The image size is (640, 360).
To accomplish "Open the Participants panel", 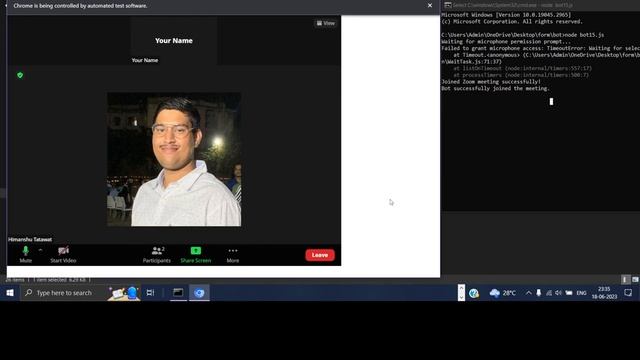I will pyautogui.click(x=157, y=254).
